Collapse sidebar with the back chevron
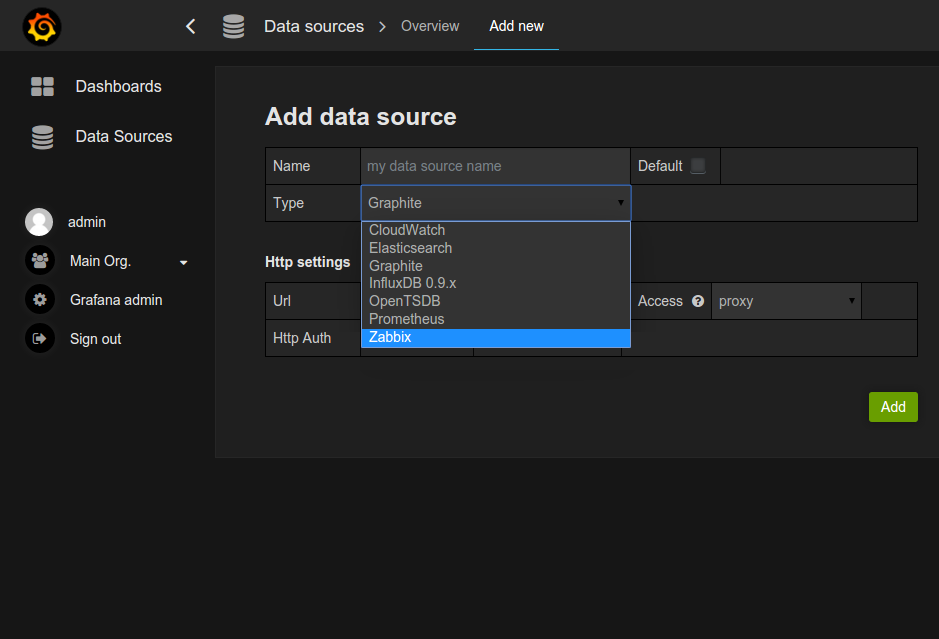 191,27
